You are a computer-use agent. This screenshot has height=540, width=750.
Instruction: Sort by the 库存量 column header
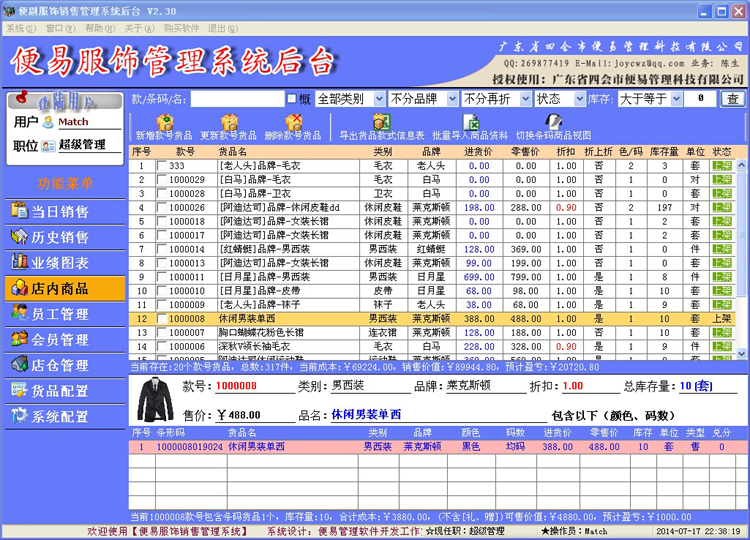click(x=664, y=152)
